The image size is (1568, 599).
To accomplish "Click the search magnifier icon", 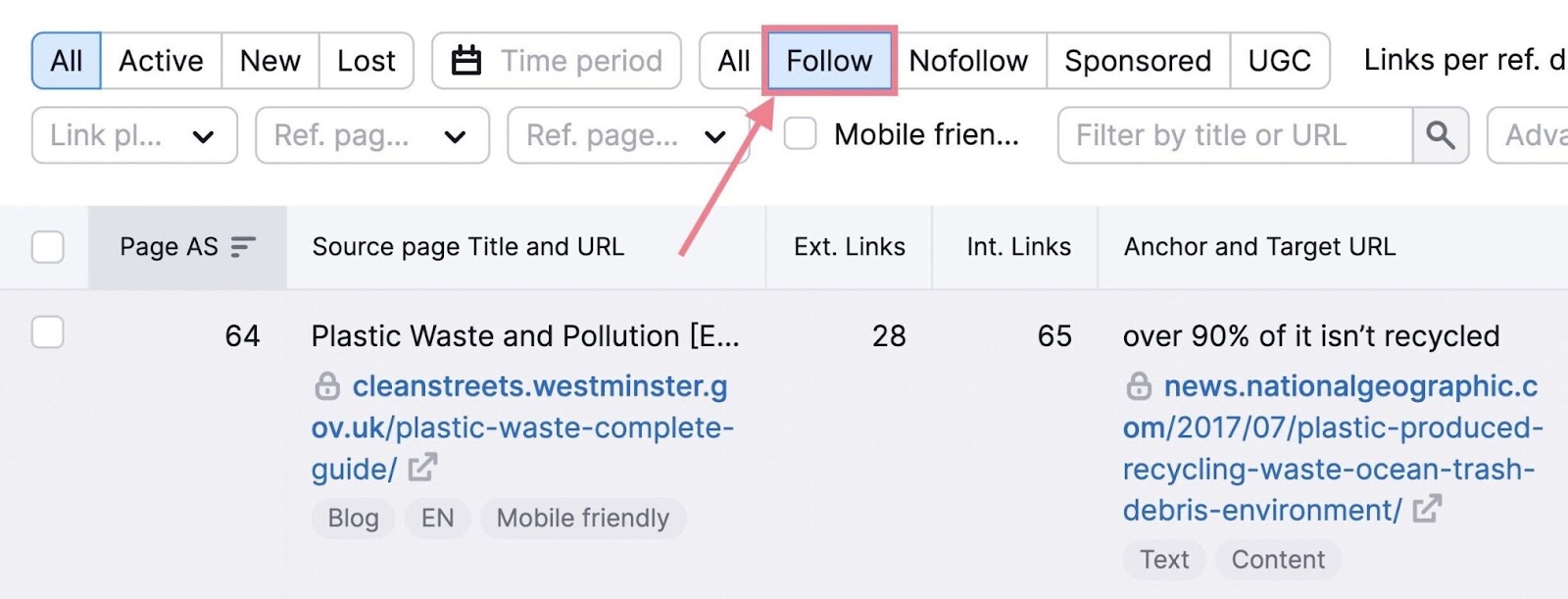I will pyautogui.click(x=1440, y=135).
